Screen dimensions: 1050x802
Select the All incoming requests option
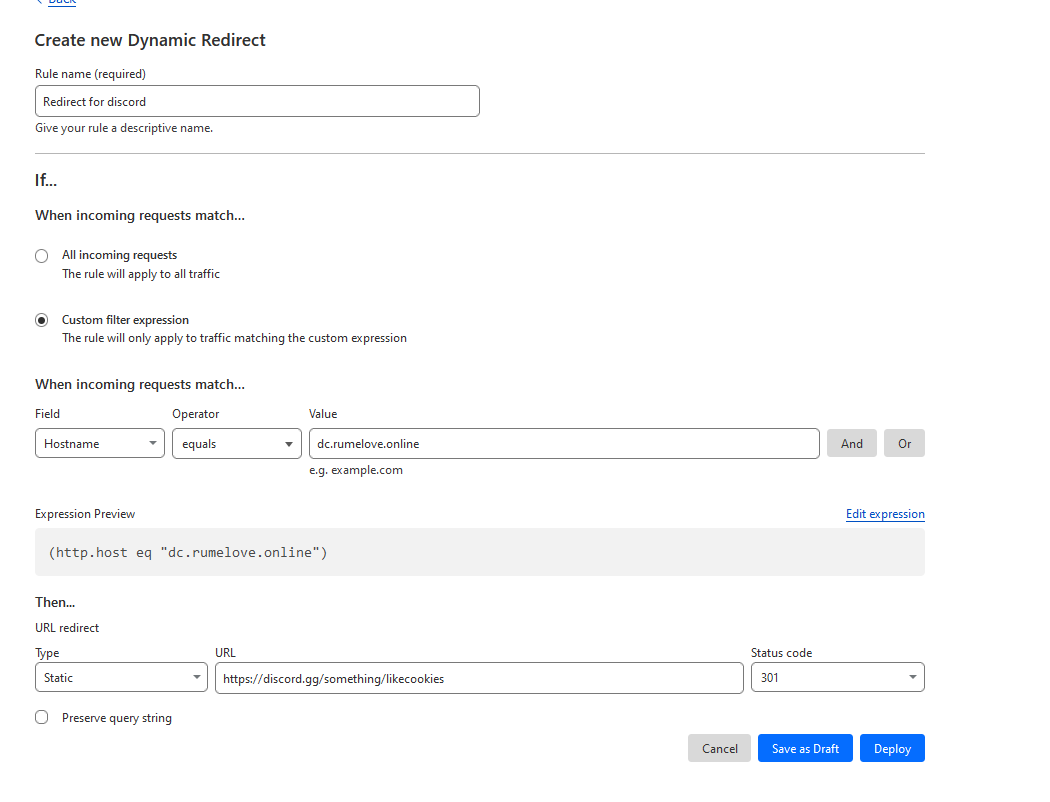41,255
